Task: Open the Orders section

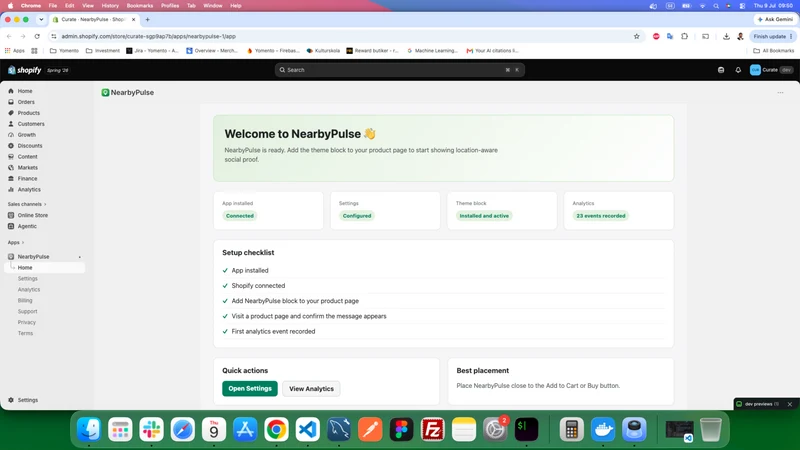Action: pos(26,102)
